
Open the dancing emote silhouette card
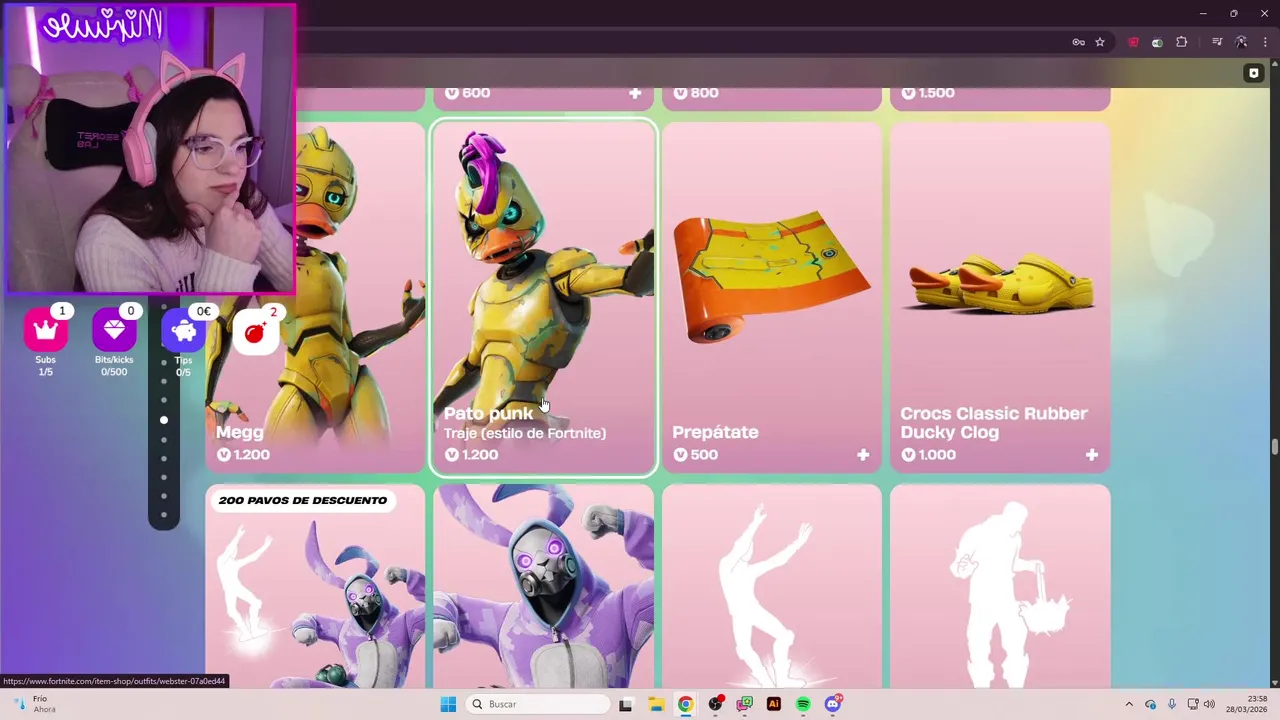tap(771, 587)
